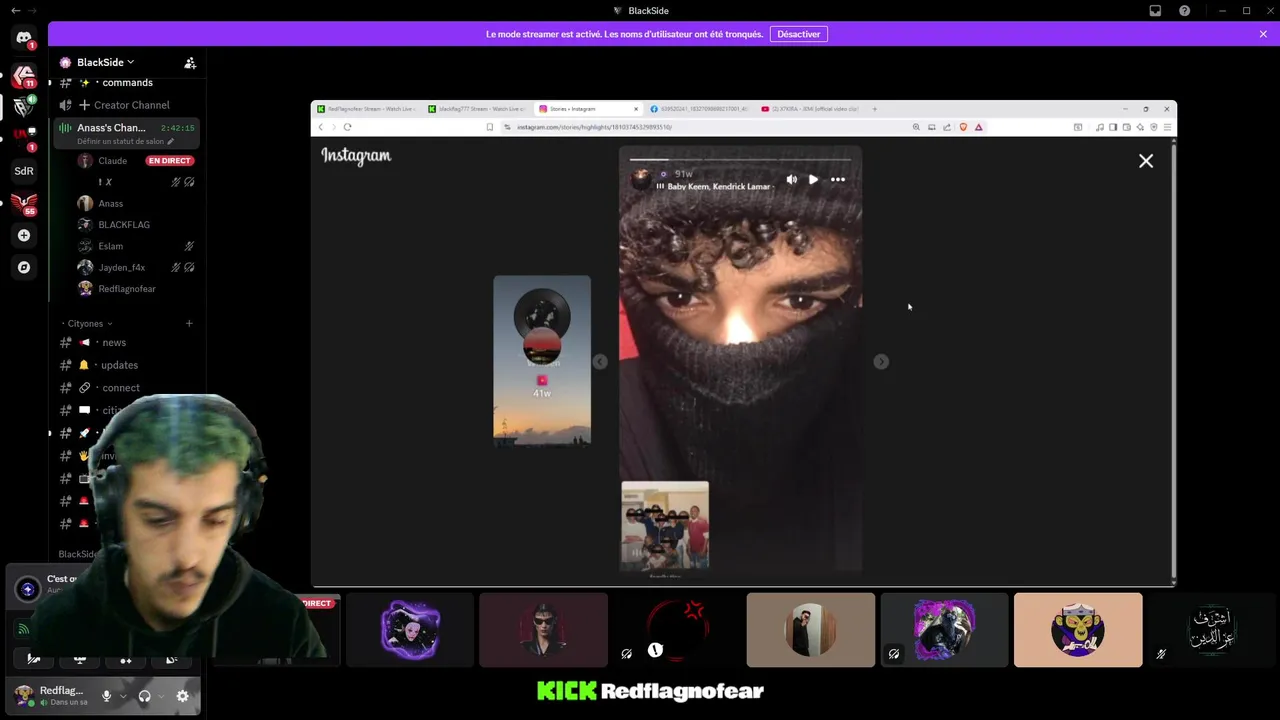Switch to XYKIRA YouTube browser tab

(810, 108)
